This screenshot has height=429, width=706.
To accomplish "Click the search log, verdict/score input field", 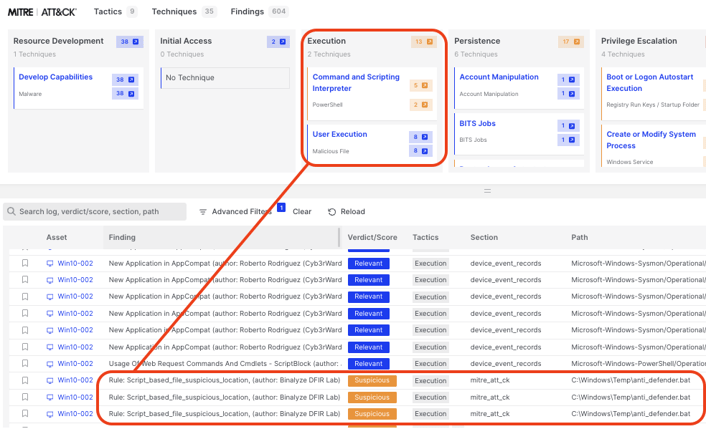I will click(95, 212).
